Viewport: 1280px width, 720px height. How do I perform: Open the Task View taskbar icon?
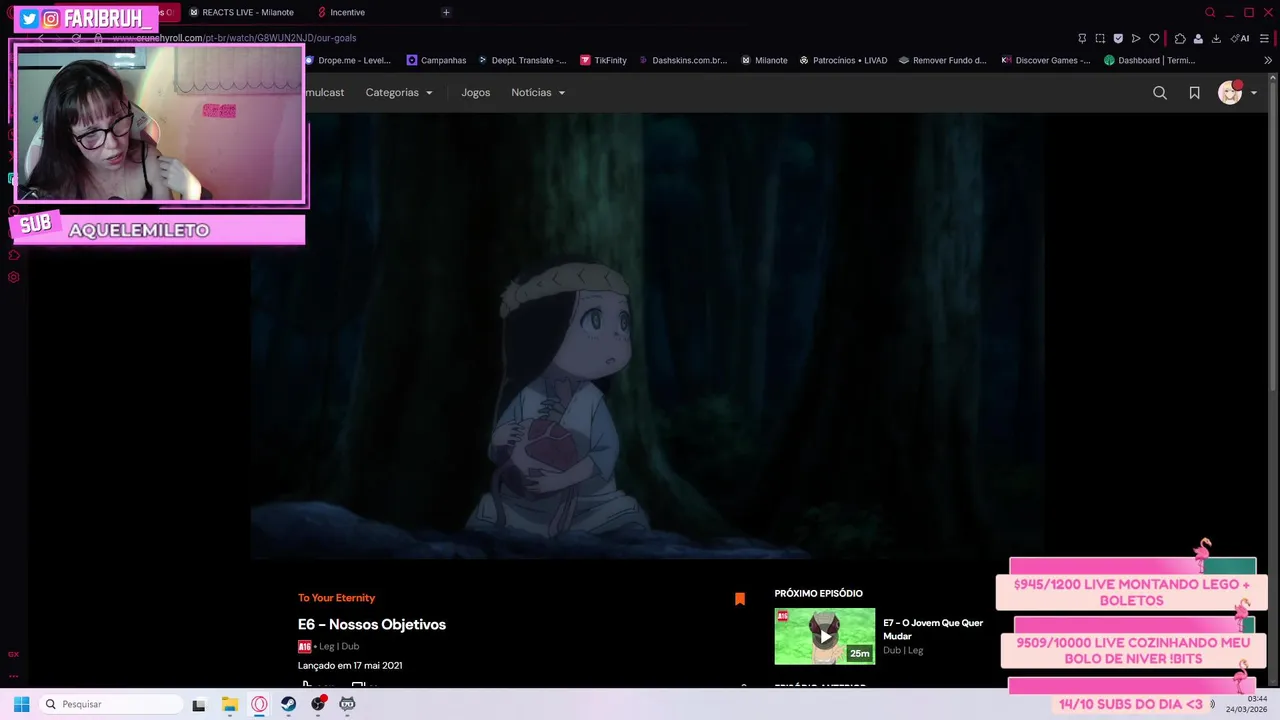[199, 704]
